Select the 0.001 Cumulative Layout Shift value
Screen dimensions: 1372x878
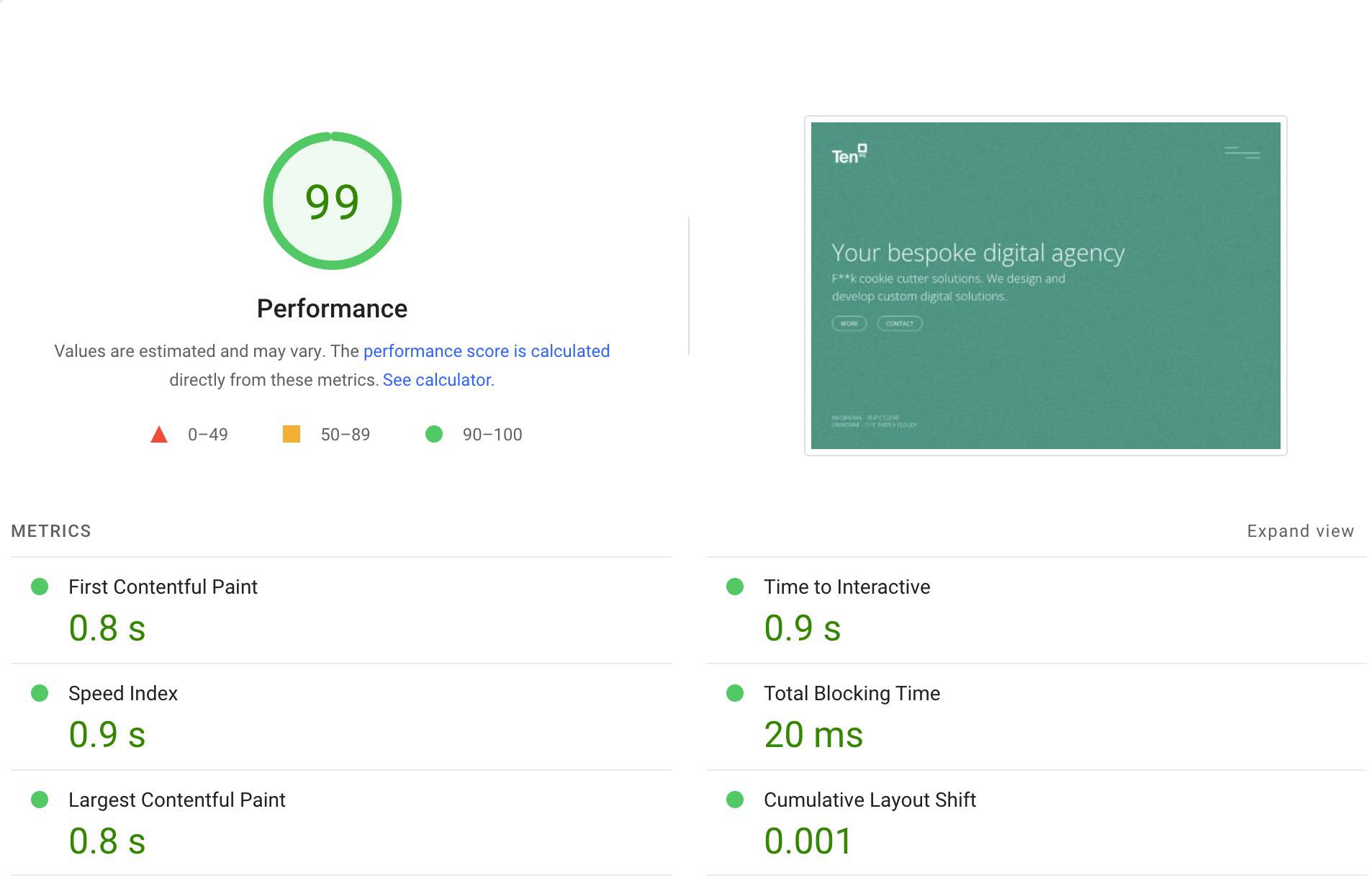(x=808, y=840)
